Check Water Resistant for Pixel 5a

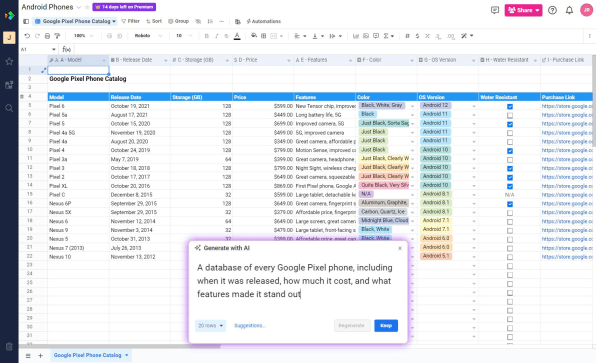(510, 115)
